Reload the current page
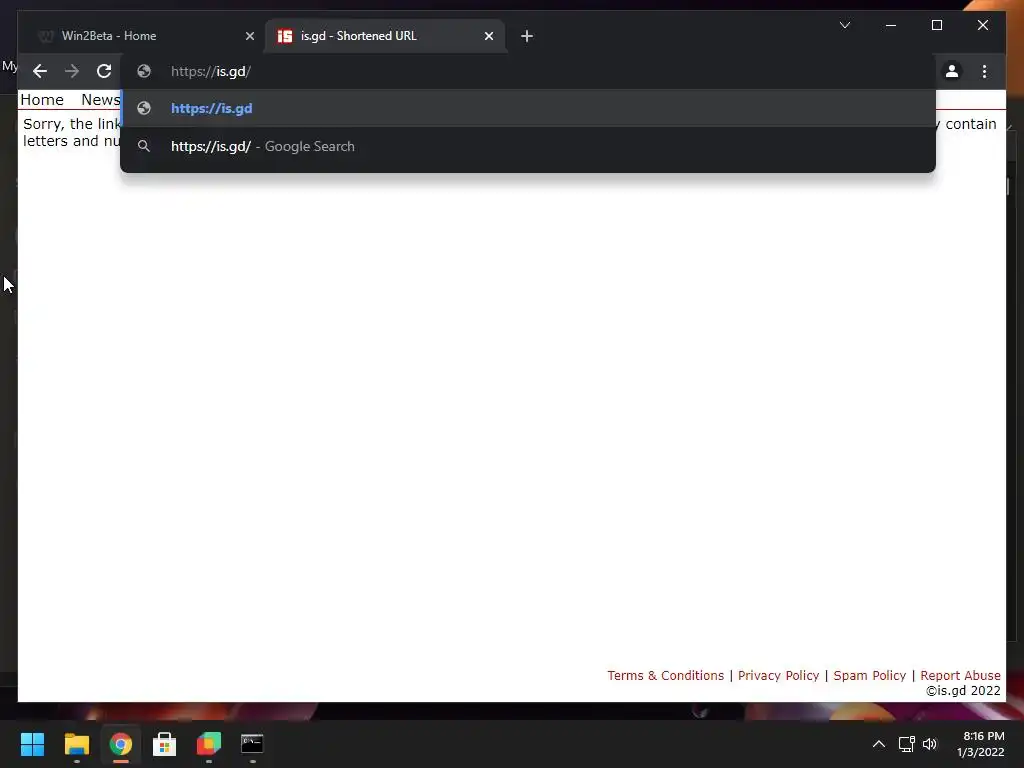This screenshot has height=768, width=1024. point(104,71)
